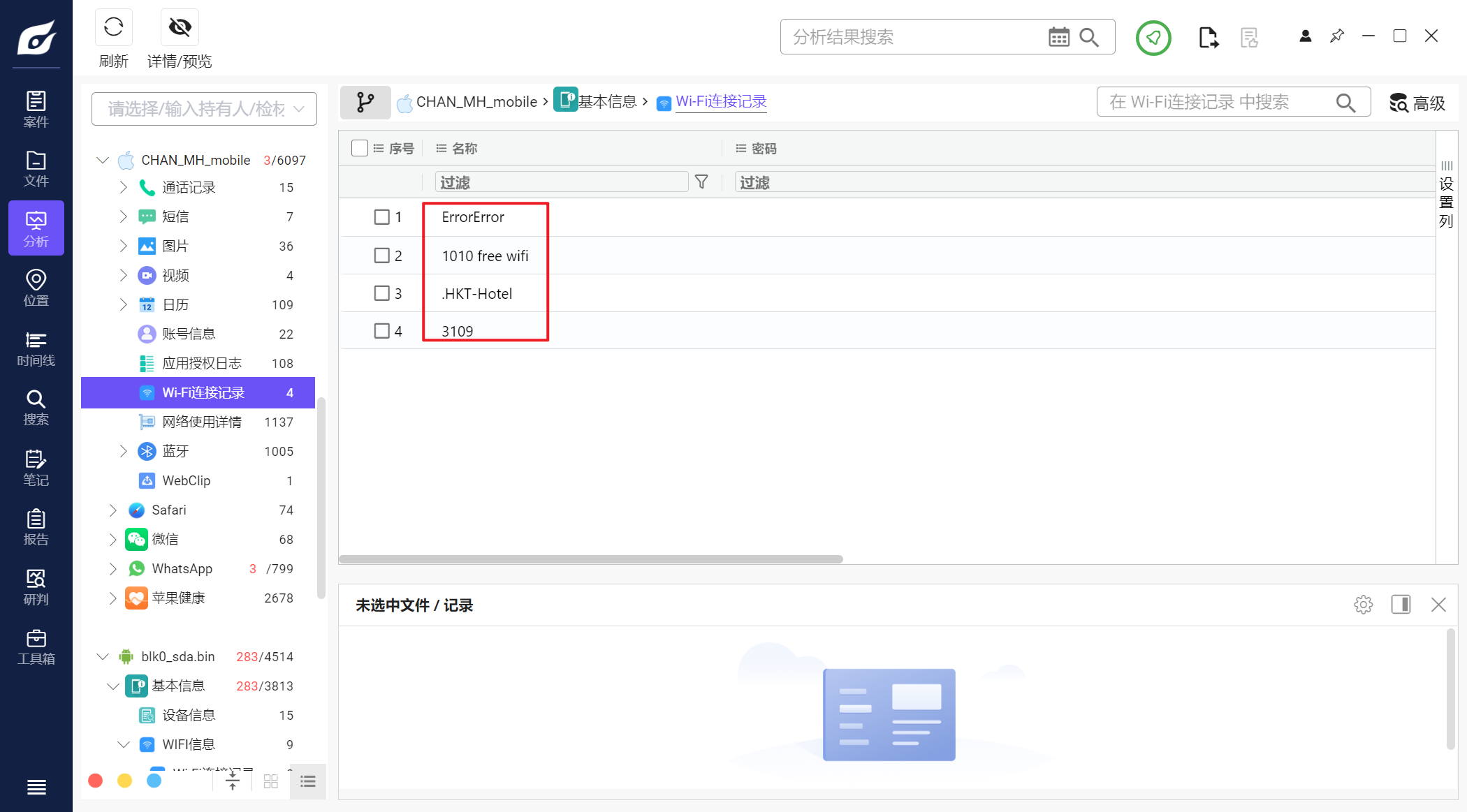The width and height of the screenshot is (1467, 812).
Task: Open the Timeline (时间线) sidebar panel
Action: pos(36,348)
